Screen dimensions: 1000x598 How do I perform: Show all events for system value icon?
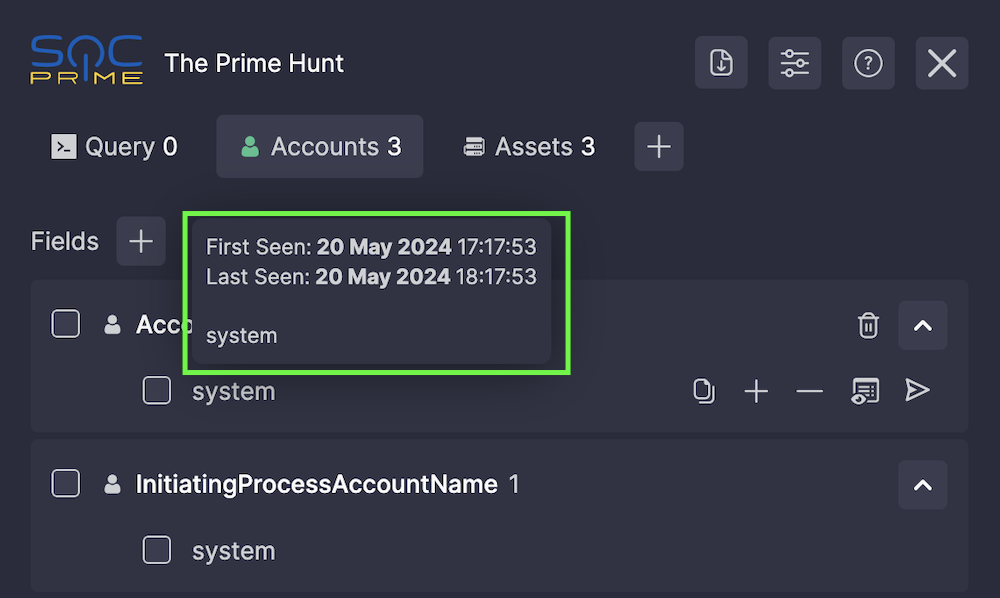pyautogui.click(x=865, y=391)
